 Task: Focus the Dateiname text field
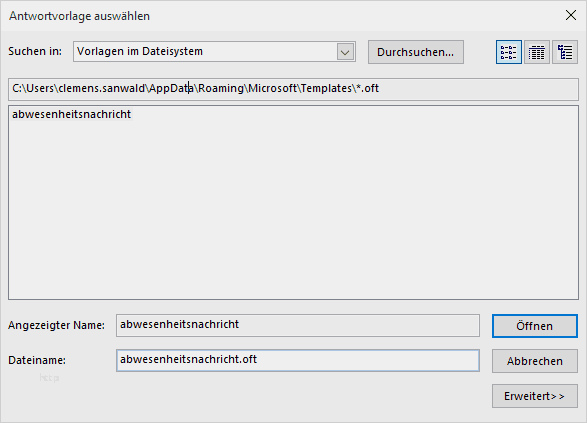298,360
